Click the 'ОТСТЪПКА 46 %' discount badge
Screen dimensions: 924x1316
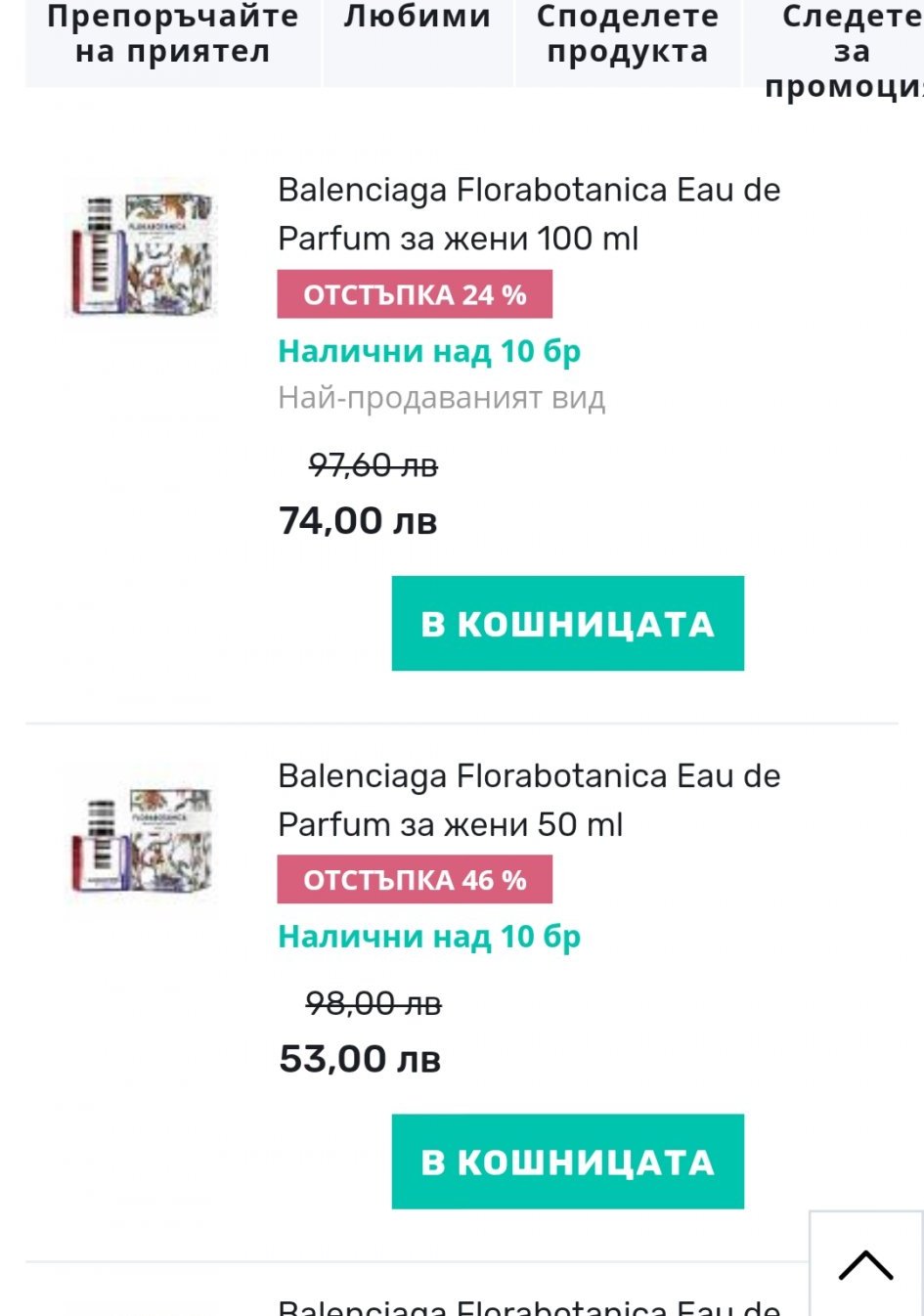(x=415, y=880)
